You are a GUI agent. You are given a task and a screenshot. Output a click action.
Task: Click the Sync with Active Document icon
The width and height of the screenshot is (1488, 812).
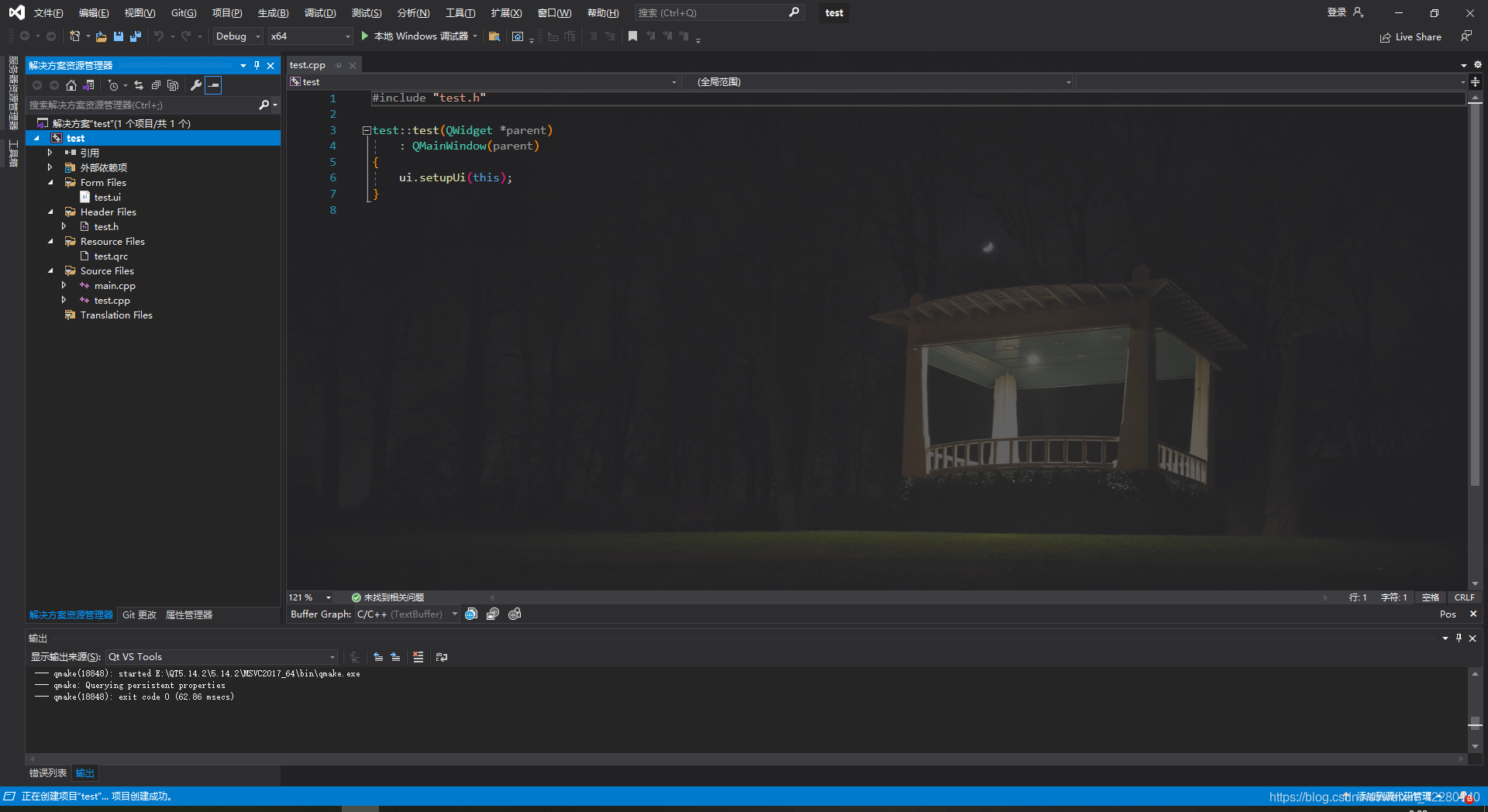pyautogui.click(x=139, y=85)
